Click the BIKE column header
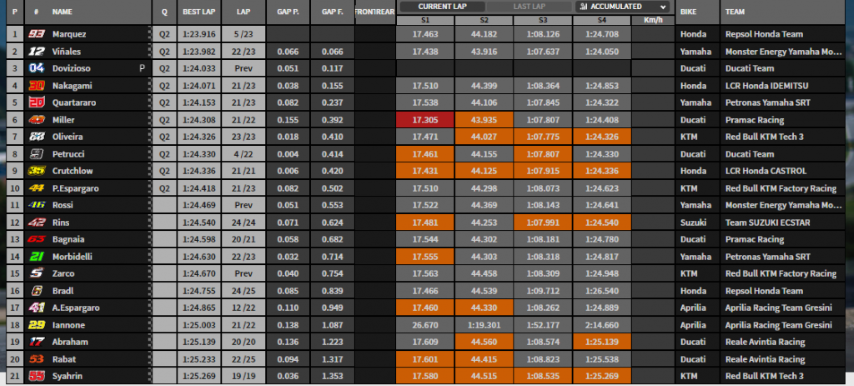Viewport: 854px width, 386px height. (x=698, y=12)
